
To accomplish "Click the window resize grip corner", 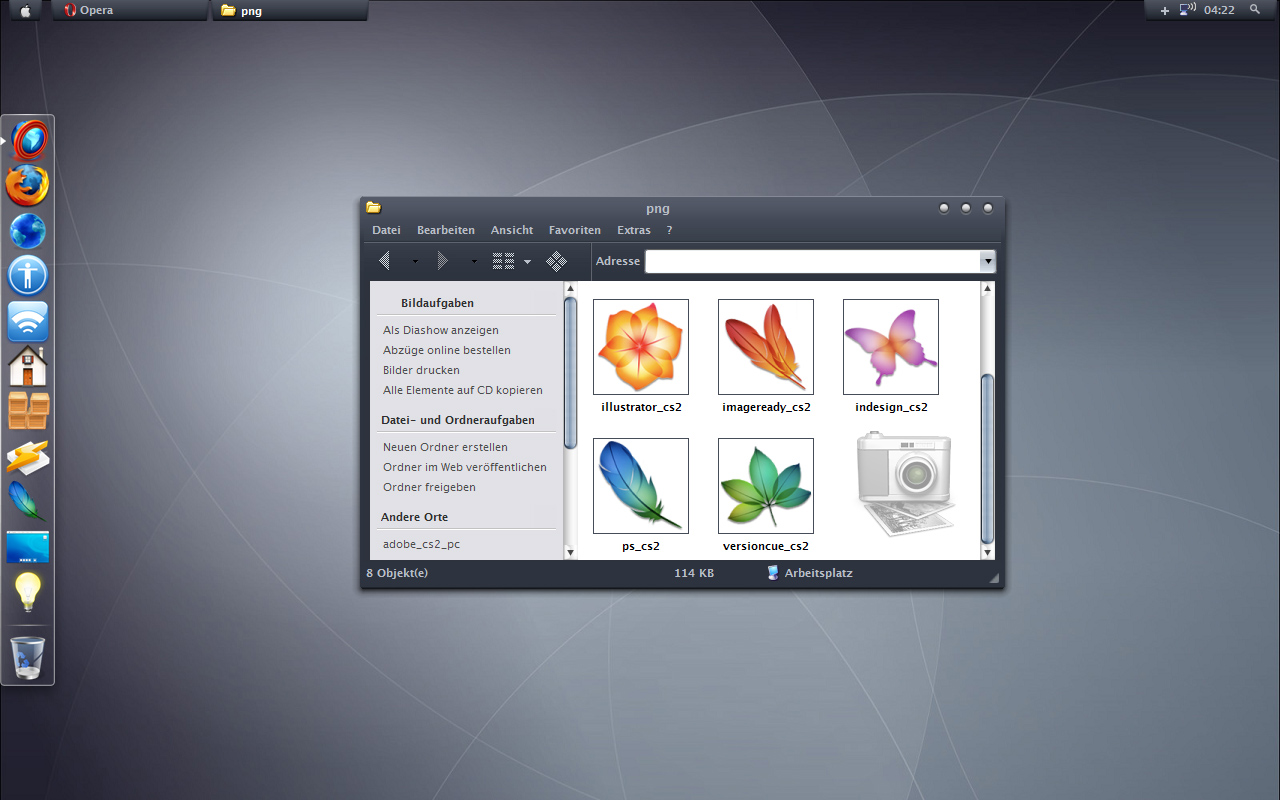I will click(993, 579).
